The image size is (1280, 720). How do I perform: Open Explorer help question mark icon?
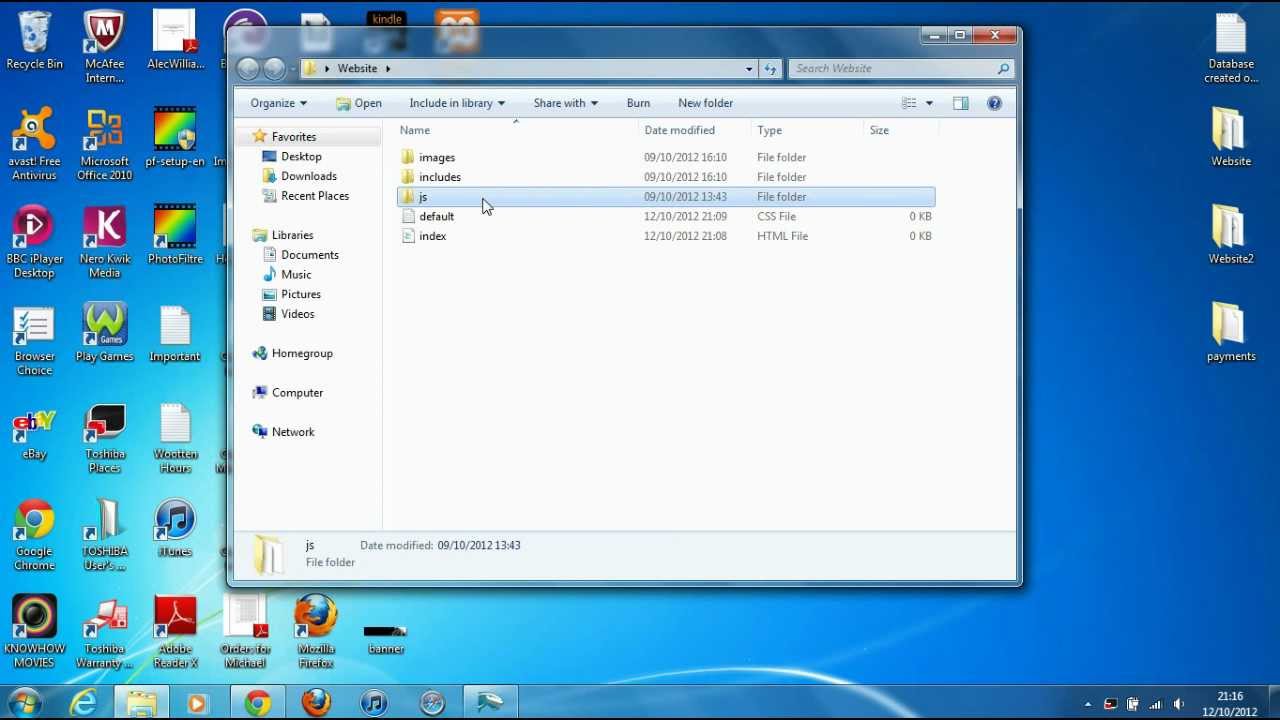click(x=994, y=103)
